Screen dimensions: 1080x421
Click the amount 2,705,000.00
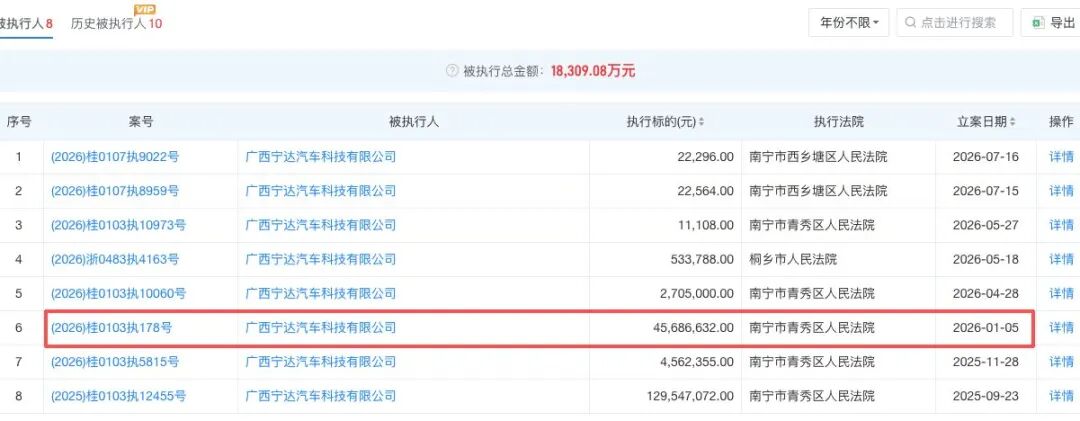point(697,294)
